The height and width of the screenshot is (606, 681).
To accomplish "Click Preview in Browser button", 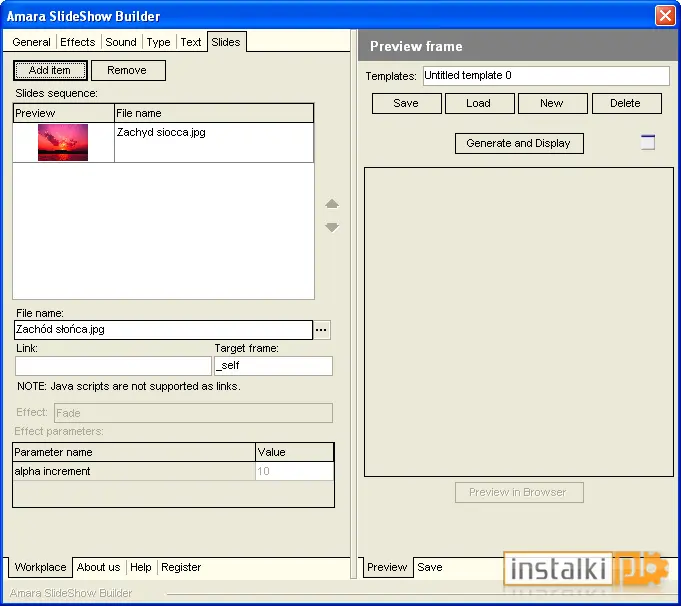I will (519, 493).
